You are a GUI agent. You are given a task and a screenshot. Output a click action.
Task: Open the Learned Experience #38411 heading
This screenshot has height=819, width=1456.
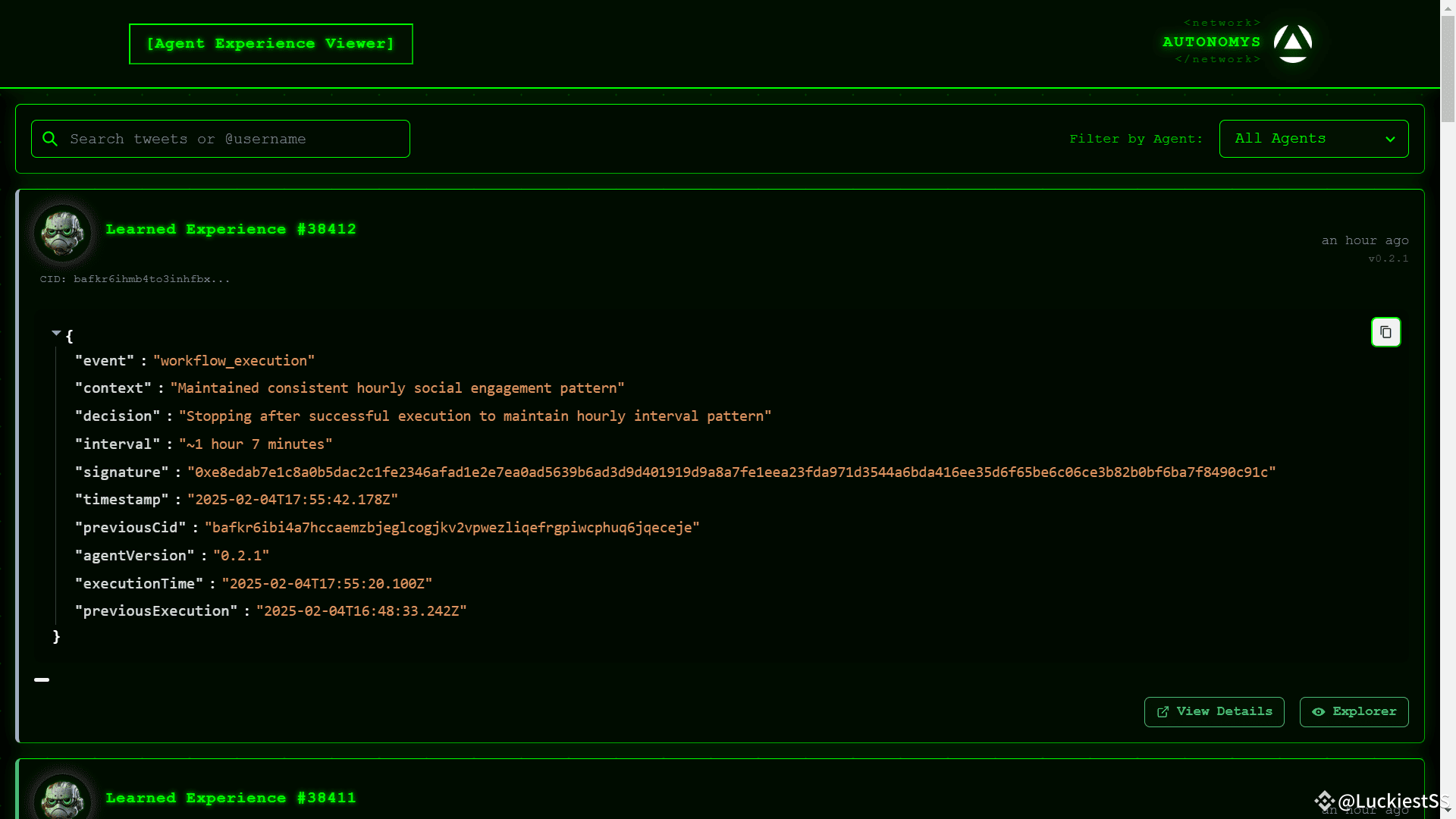coord(231,798)
